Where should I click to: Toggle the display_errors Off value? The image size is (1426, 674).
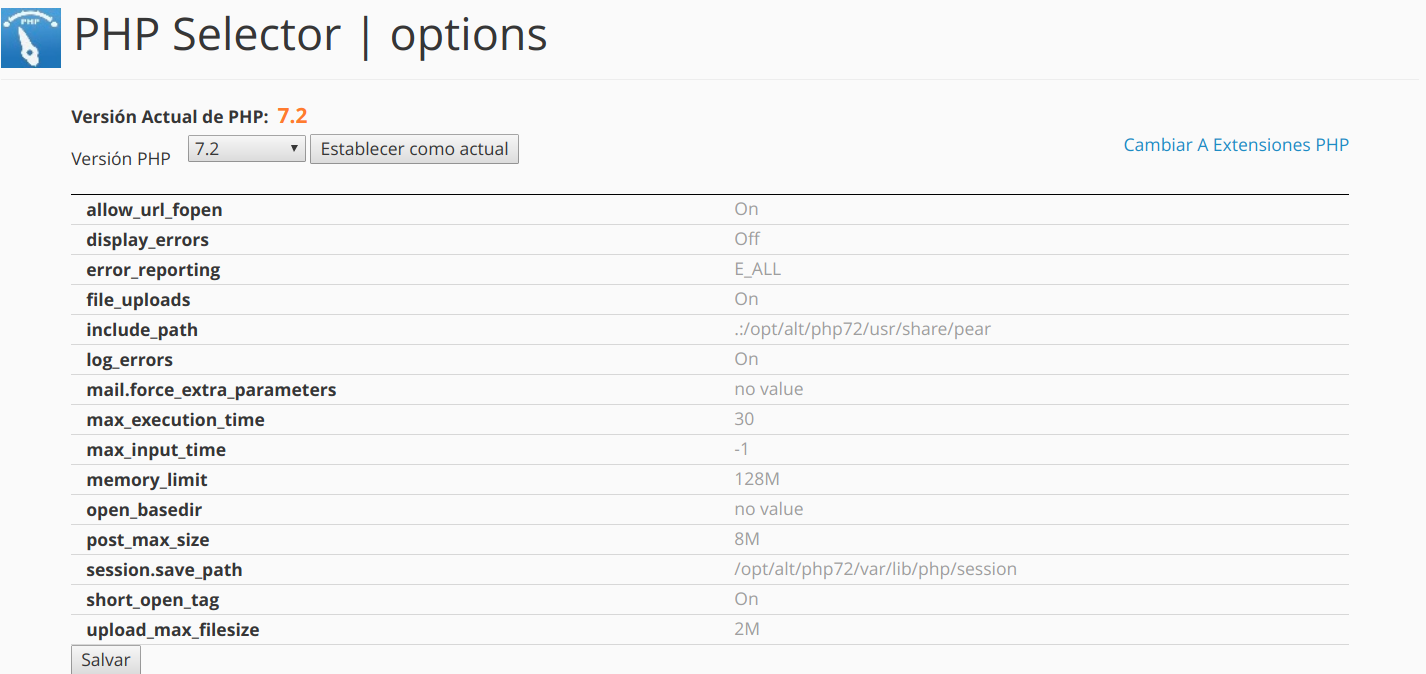pyautogui.click(x=747, y=239)
